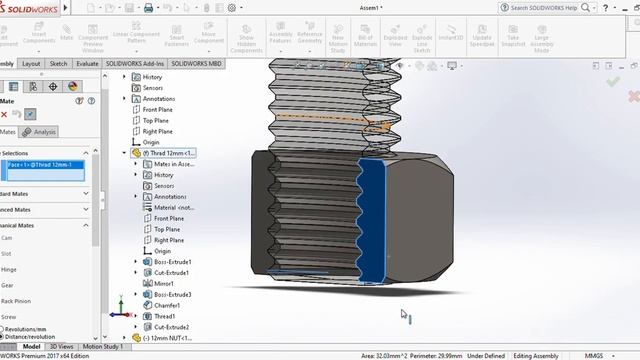This screenshot has height=360, width=640.
Task: Switch to the Evaluate tab
Action: pyautogui.click(x=87, y=64)
